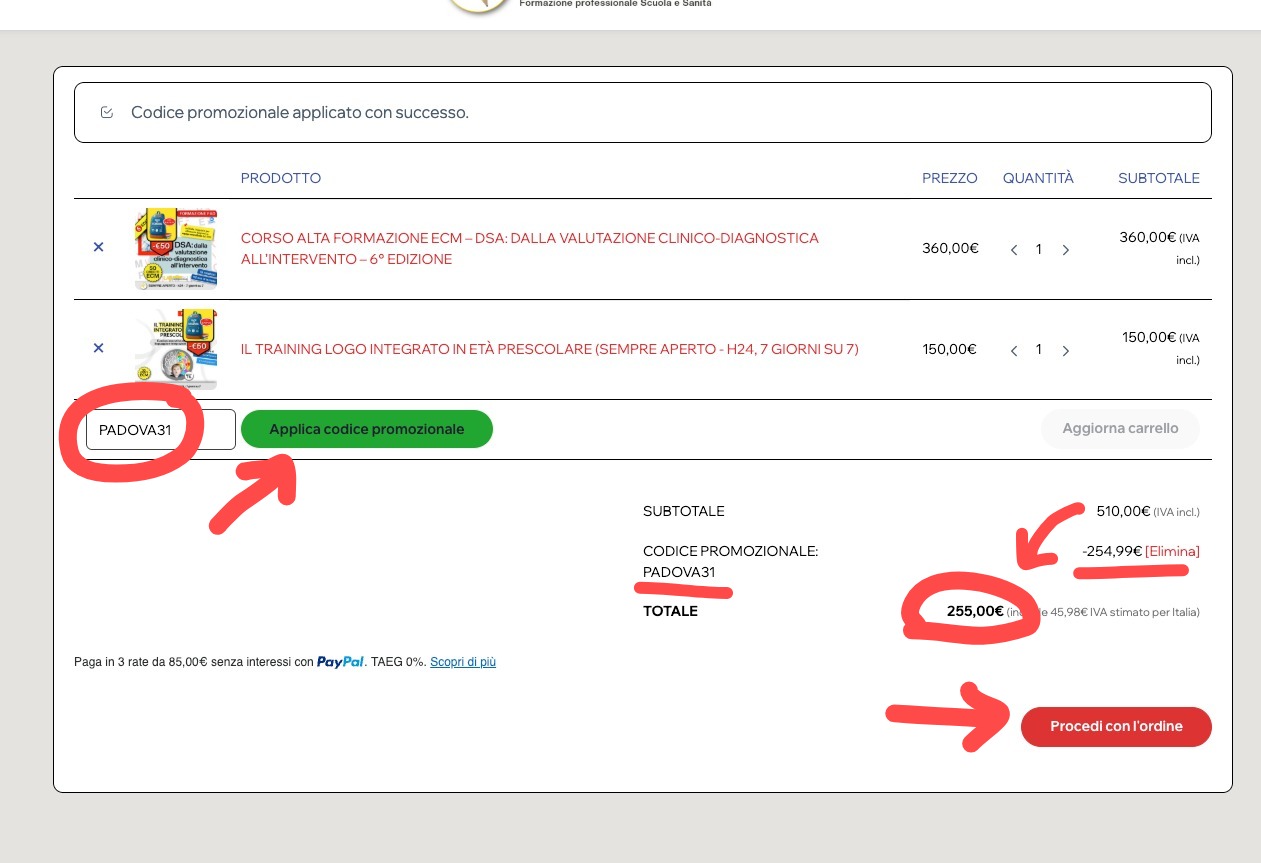Click the promo code input field

(x=160, y=430)
